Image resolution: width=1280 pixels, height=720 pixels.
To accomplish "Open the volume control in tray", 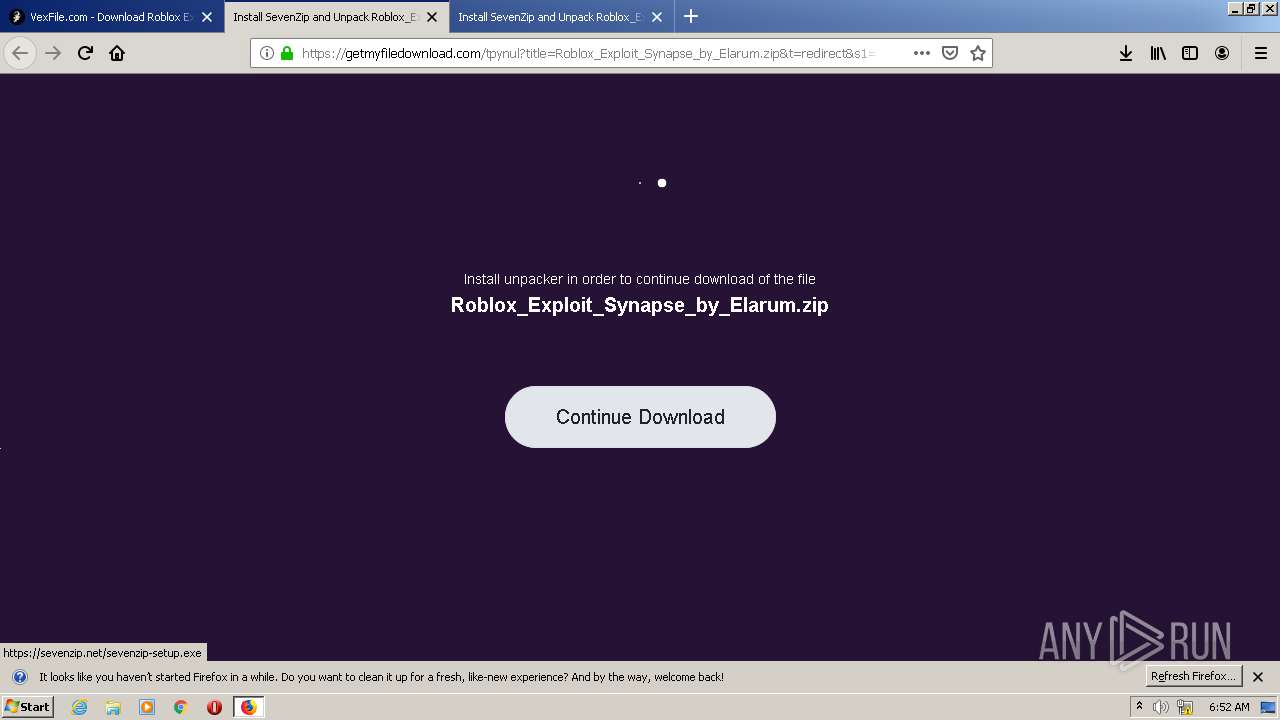I will click(x=1161, y=707).
